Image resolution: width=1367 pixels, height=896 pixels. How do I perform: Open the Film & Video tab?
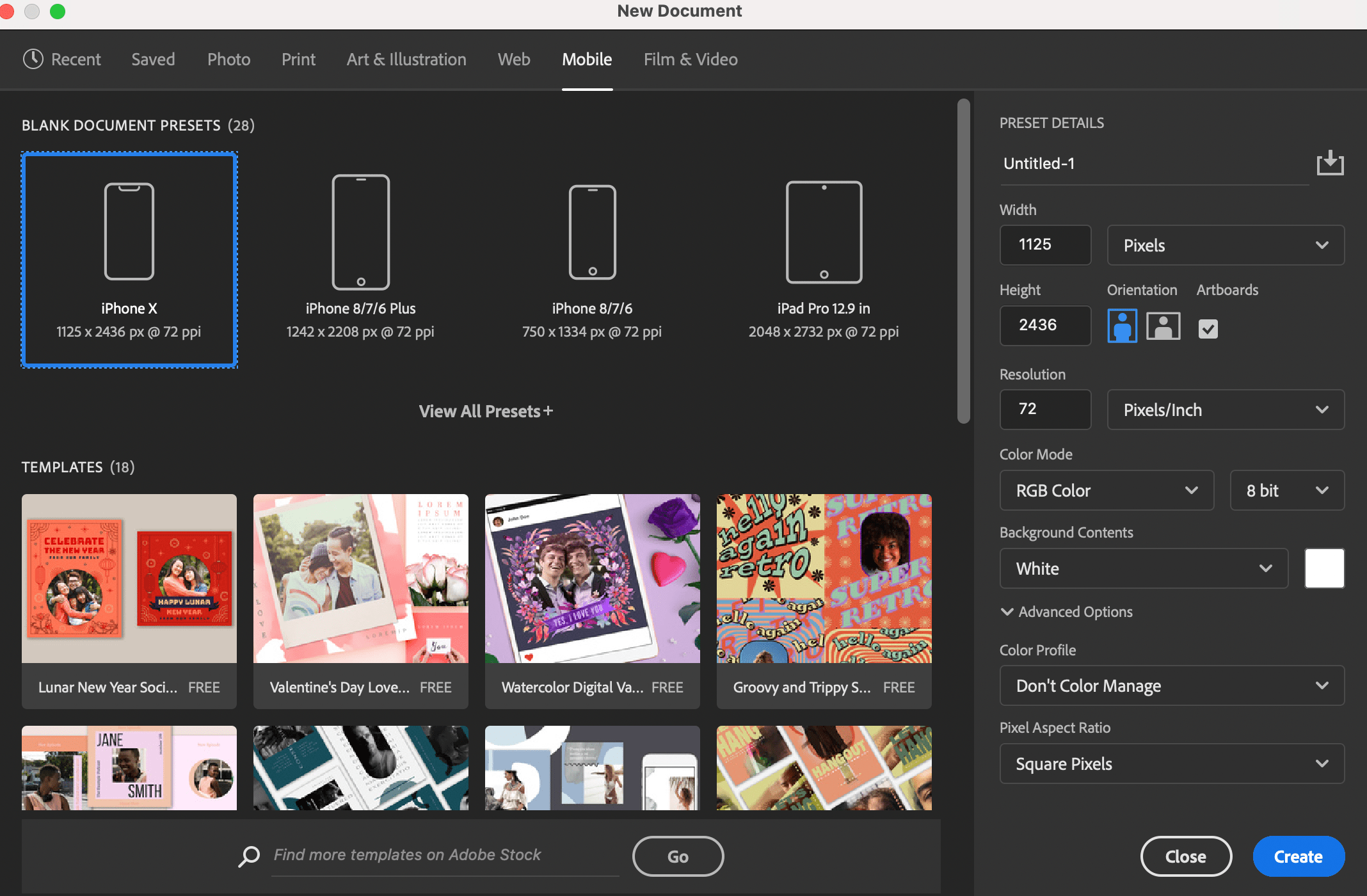pos(690,59)
